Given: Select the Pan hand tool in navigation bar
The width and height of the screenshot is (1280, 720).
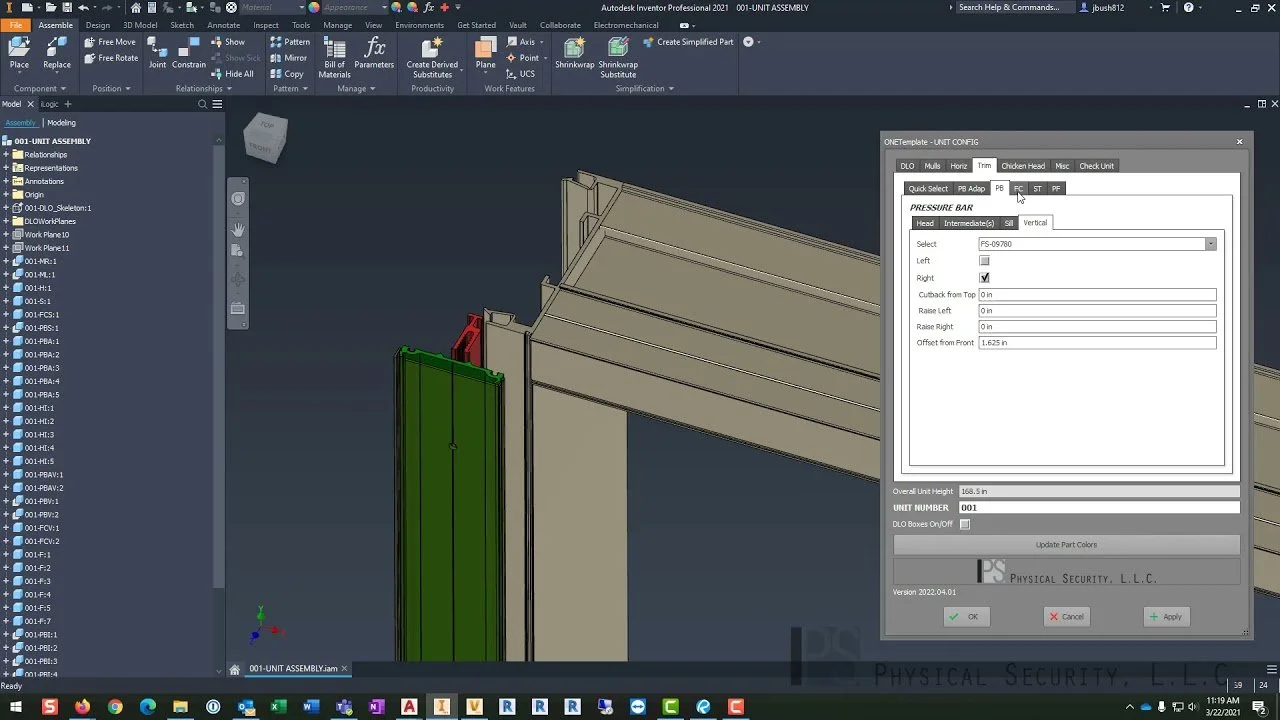Looking at the screenshot, I should click(x=238, y=229).
